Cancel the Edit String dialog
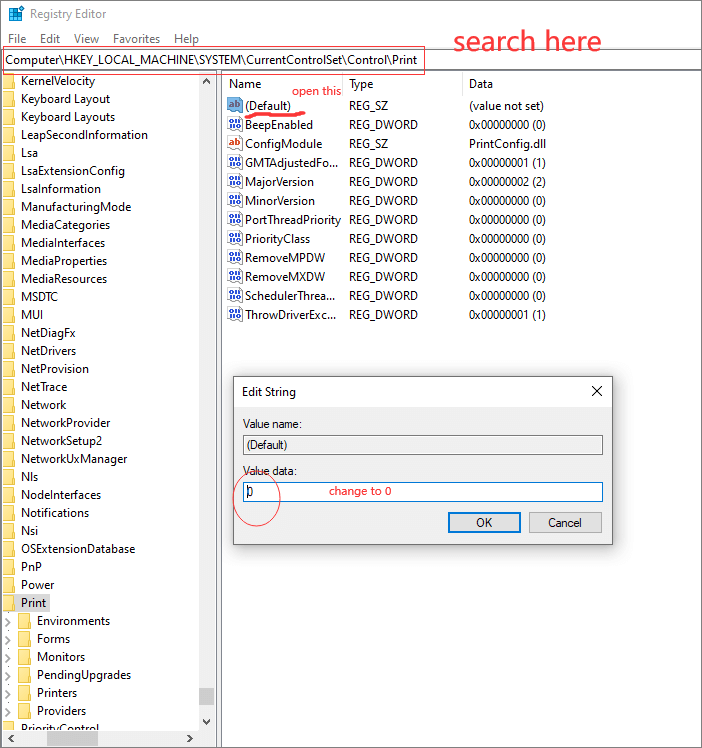The width and height of the screenshot is (702, 748). [x=564, y=522]
